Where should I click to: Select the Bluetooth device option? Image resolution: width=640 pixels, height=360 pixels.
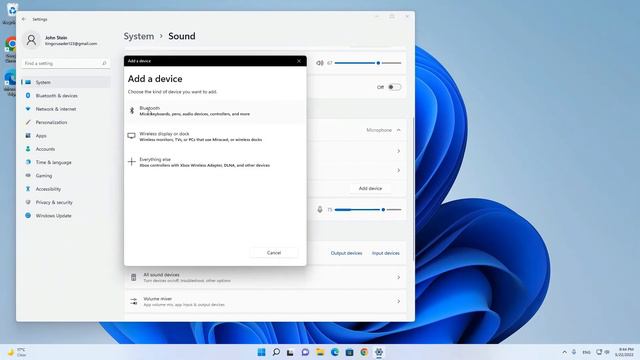click(215, 111)
